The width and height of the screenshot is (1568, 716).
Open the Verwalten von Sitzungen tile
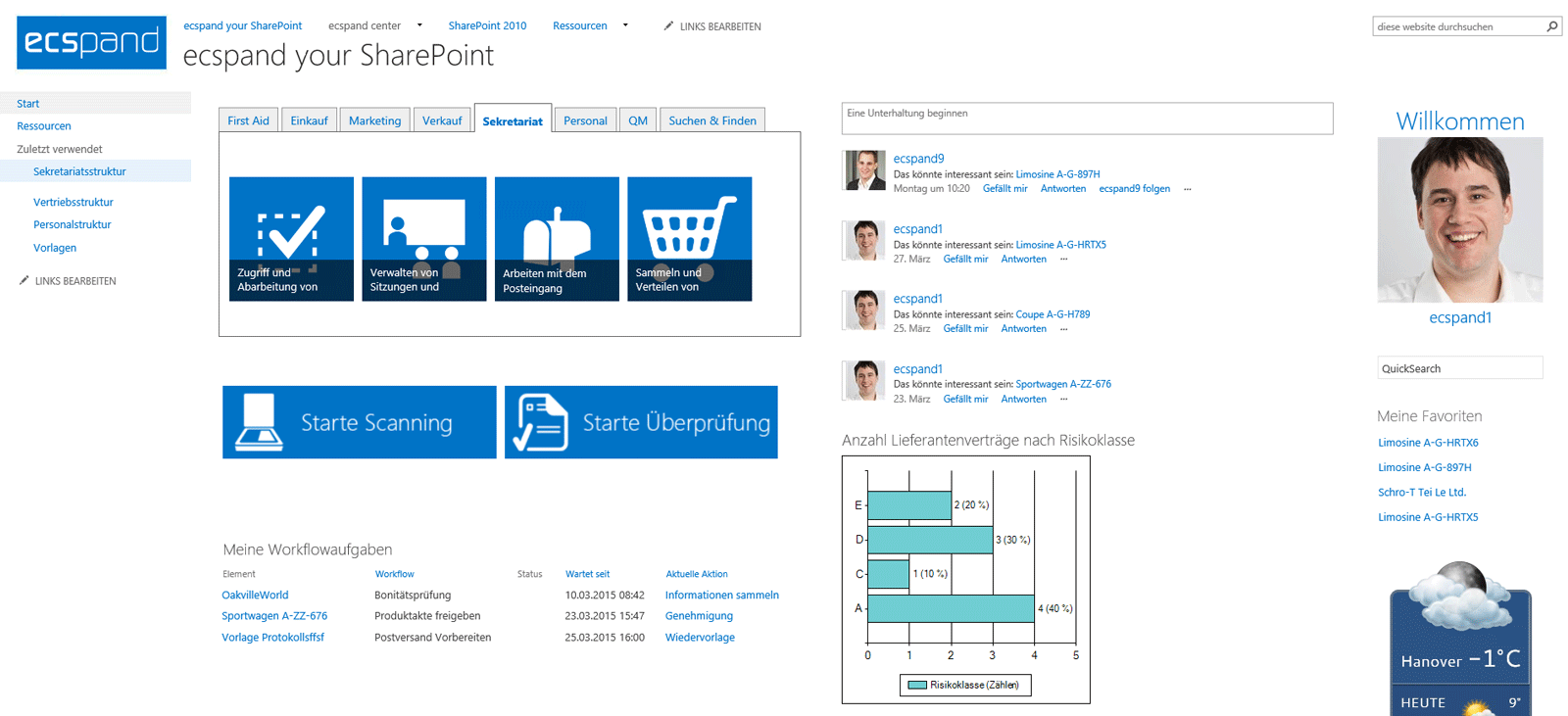coord(423,238)
